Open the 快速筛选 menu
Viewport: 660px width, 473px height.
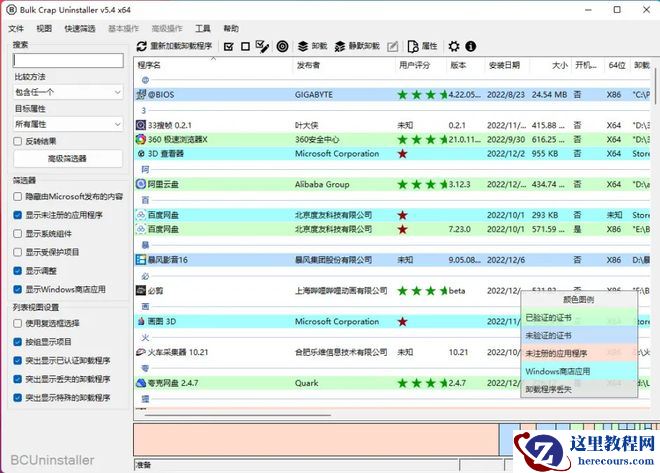(x=80, y=28)
